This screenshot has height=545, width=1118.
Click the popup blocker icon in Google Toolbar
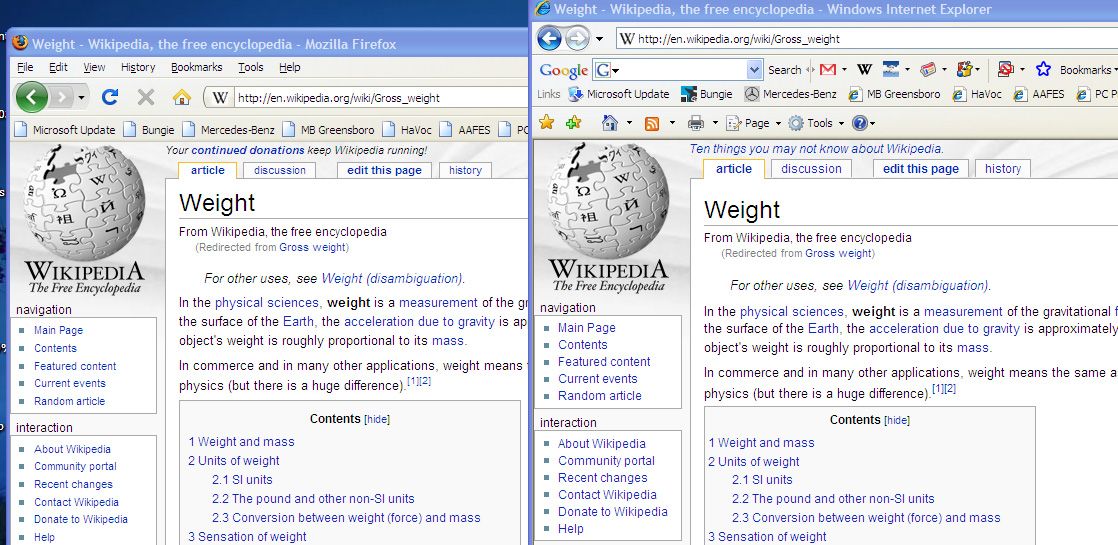tap(1006, 69)
